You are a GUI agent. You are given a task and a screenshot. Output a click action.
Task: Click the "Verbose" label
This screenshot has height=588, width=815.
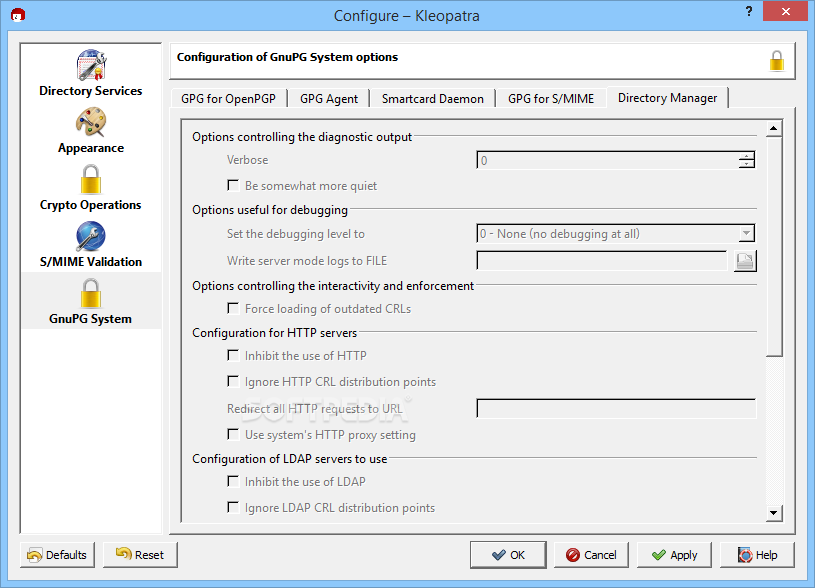247,160
